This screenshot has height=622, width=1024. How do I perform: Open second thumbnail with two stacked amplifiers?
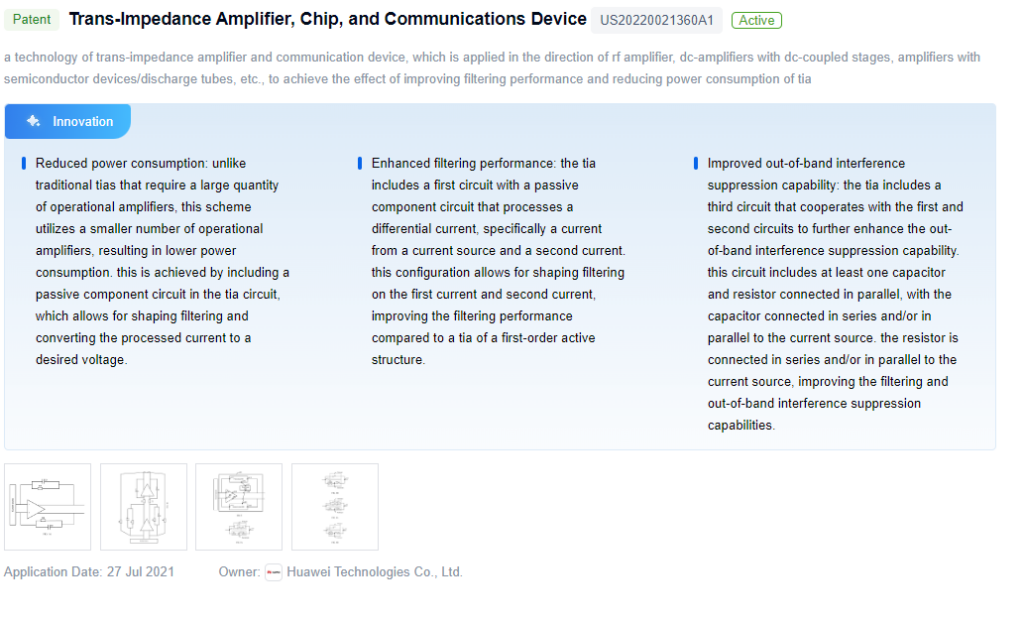[143, 506]
